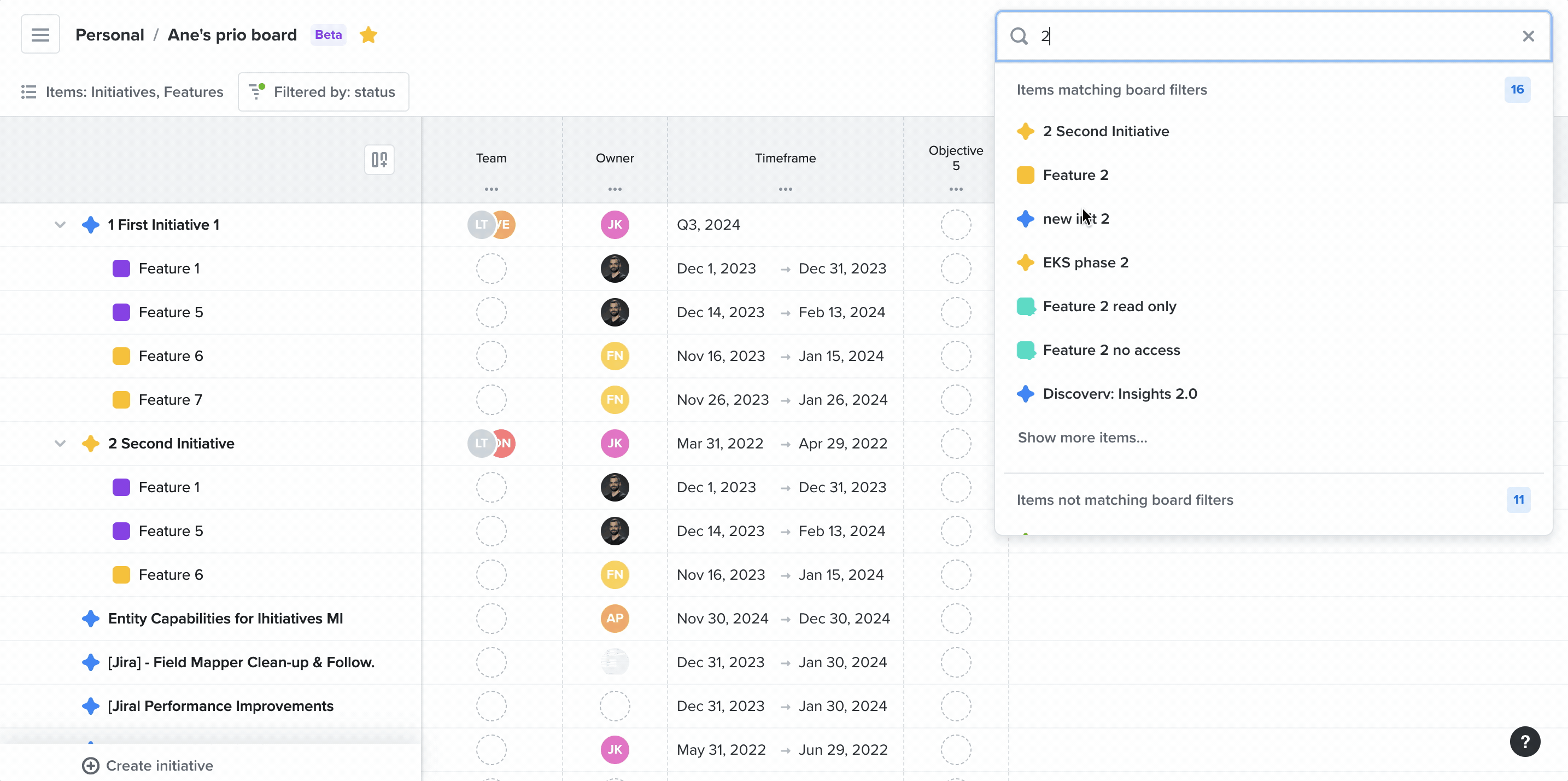Open the Owner column ellipsis menu
The image size is (1568, 781).
pos(614,189)
